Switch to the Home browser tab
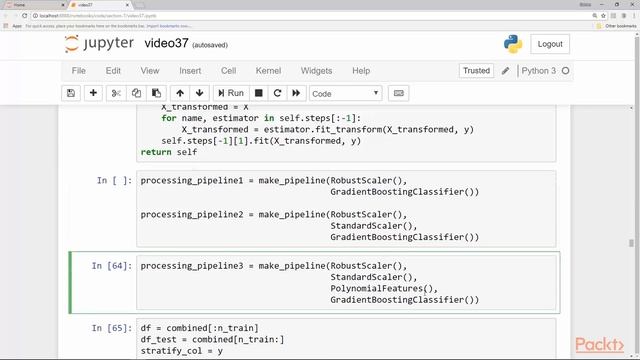Screen dimensions: 640x360 [35, 4]
